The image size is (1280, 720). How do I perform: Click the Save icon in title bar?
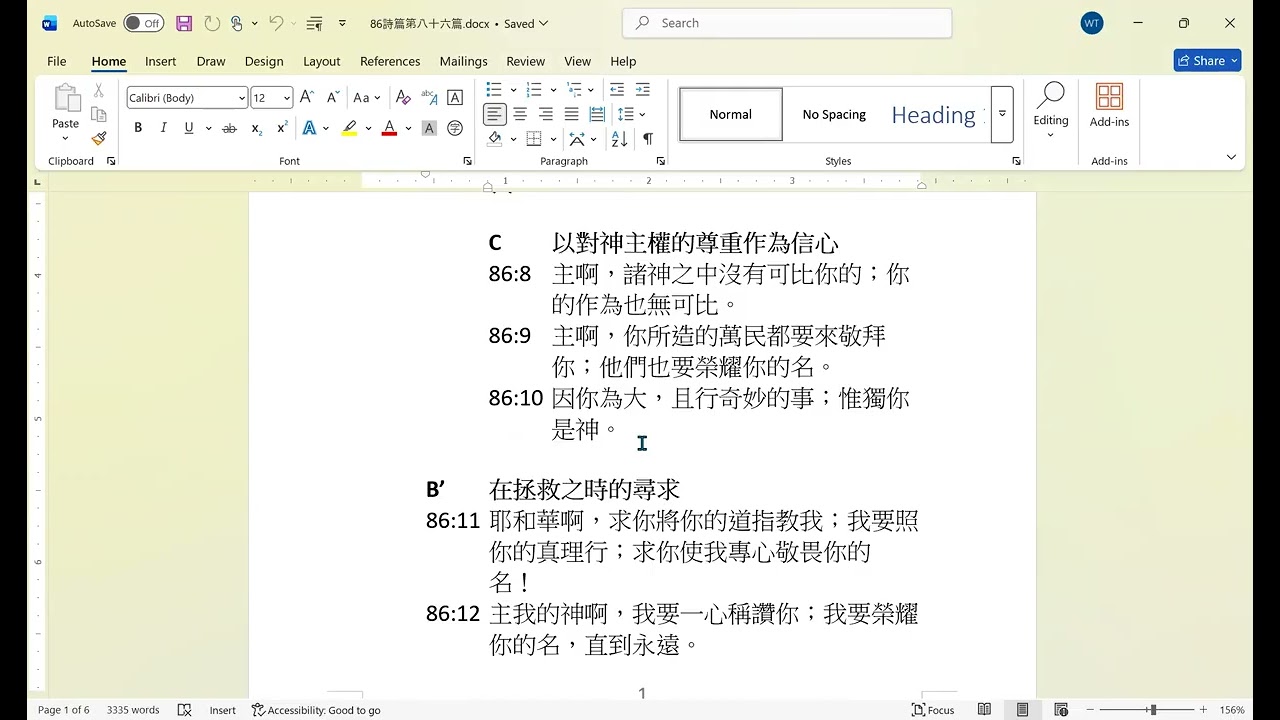click(x=184, y=23)
